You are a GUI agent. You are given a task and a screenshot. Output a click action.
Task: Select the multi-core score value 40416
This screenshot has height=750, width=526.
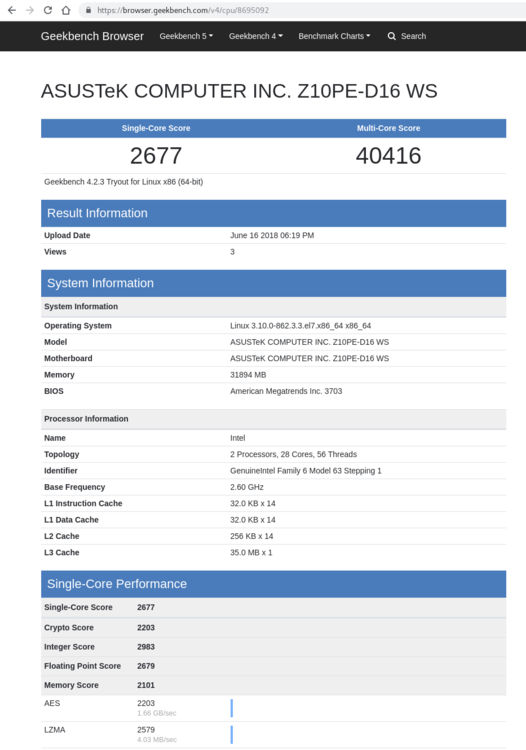pyautogui.click(x=388, y=155)
